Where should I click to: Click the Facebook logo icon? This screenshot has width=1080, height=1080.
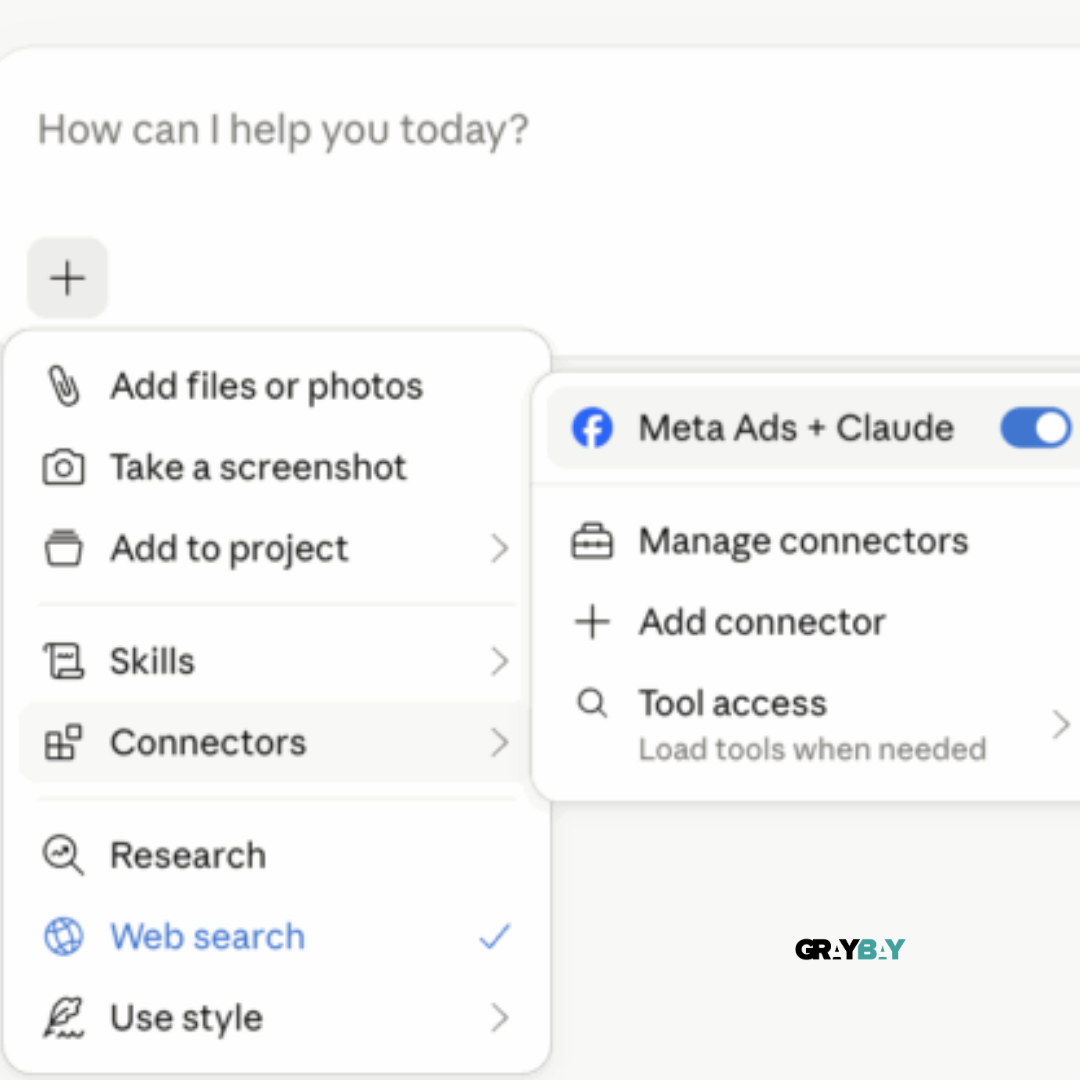coord(592,428)
